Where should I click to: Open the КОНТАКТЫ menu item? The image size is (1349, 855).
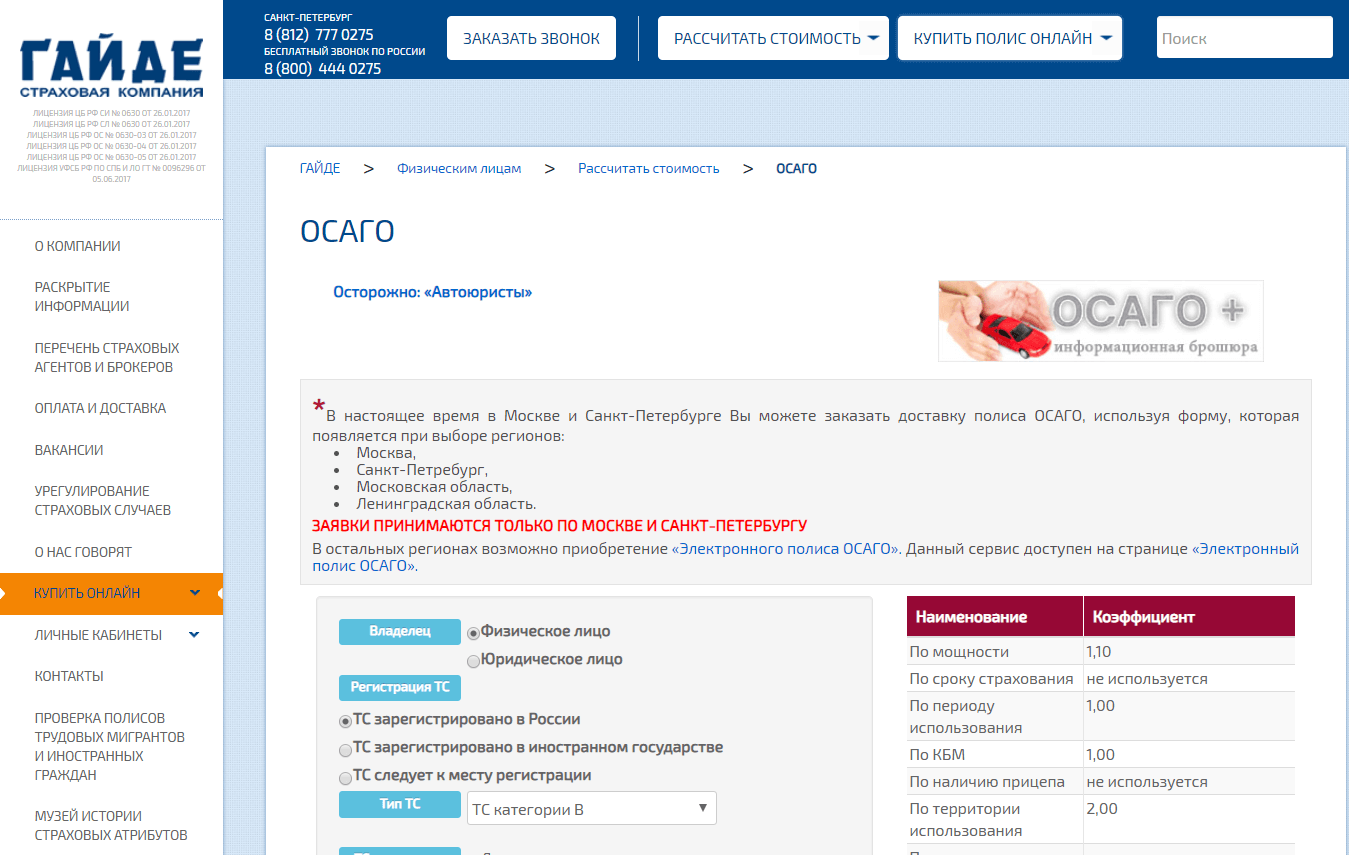coord(69,676)
